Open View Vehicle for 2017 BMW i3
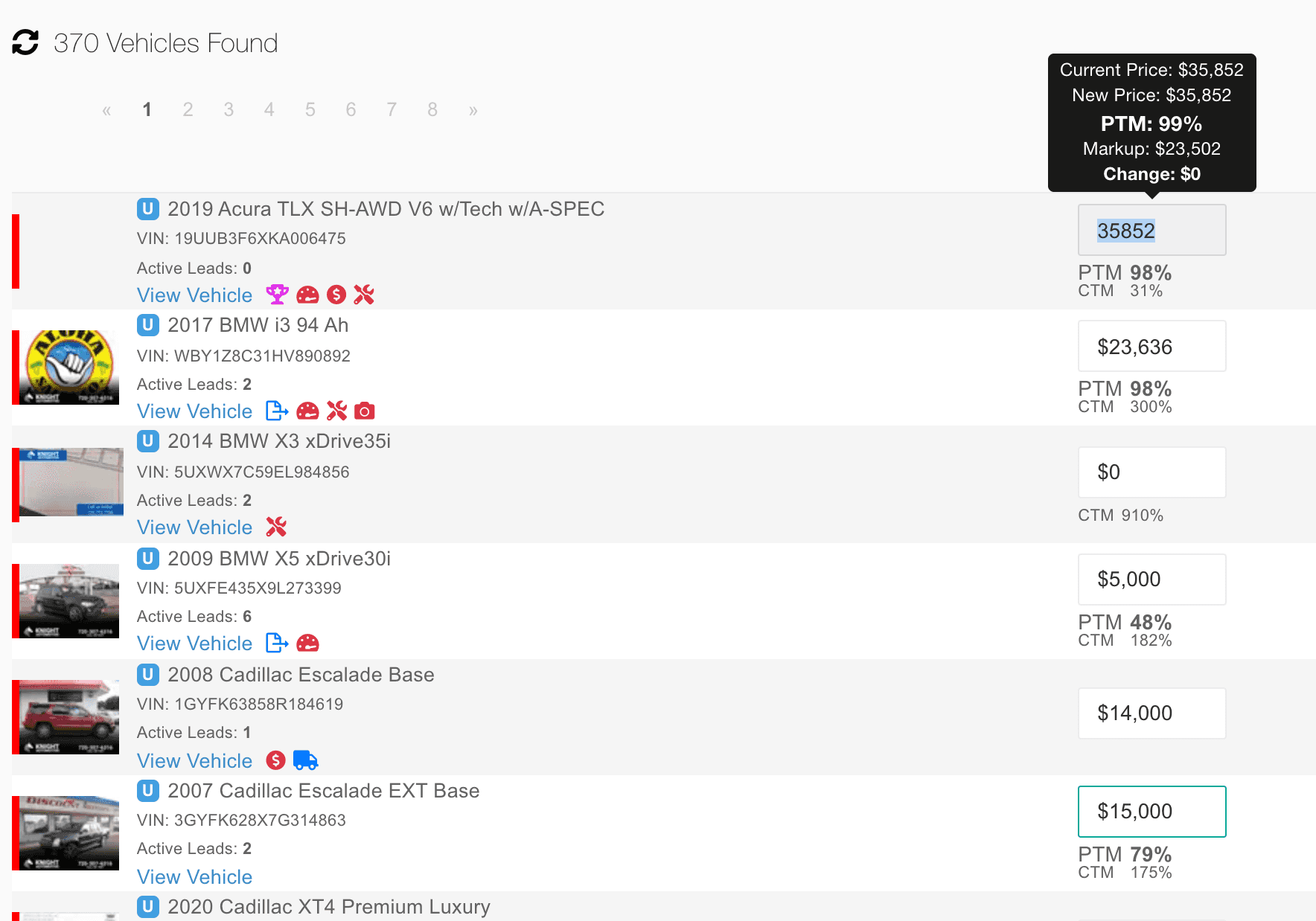The width and height of the screenshot is (1316, 921). pyautogui.click(x=194, y=411)
